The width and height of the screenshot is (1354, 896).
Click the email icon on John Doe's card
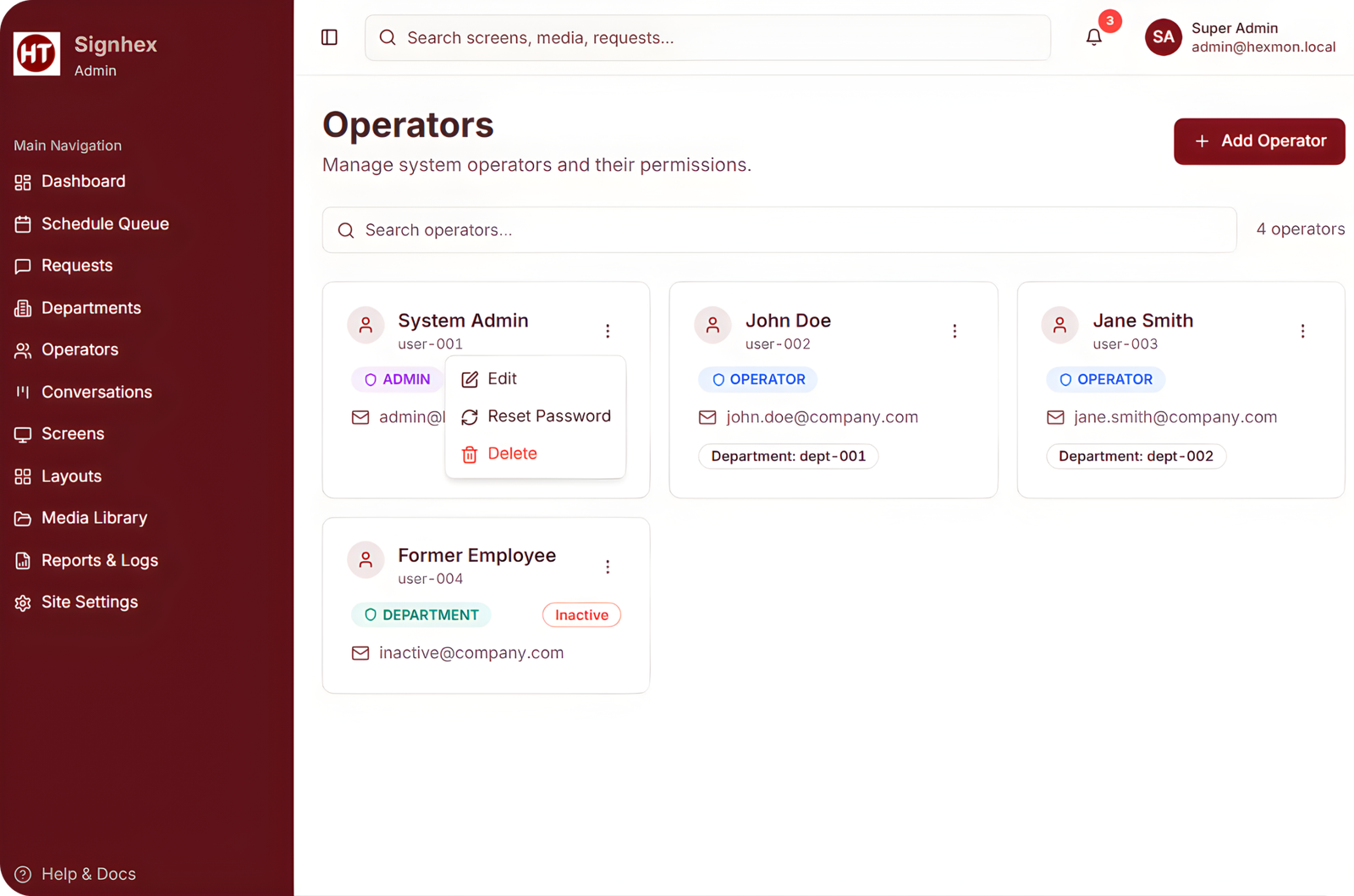[x=707, y=417]
